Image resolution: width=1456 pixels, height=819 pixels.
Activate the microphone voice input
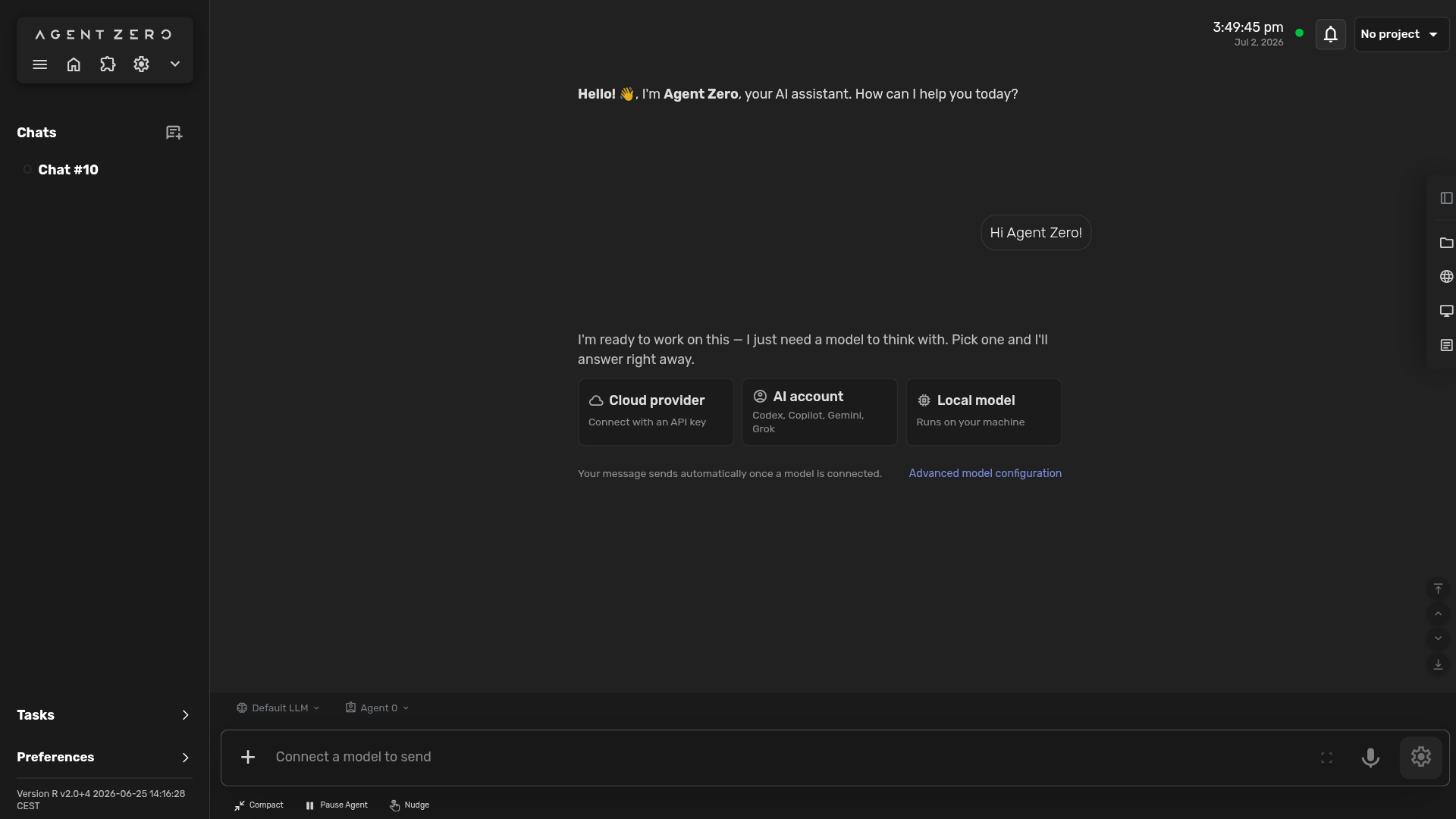[1370, 758]
